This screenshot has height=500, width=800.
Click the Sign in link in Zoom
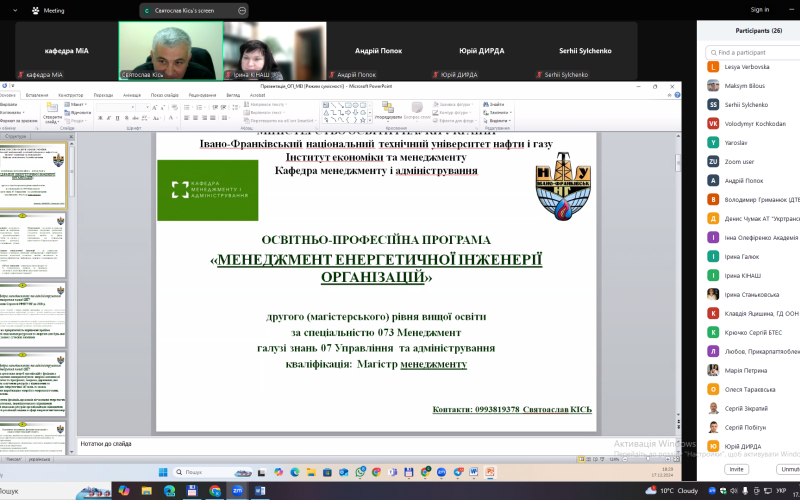pyautogui.click(x=760, y=10)
